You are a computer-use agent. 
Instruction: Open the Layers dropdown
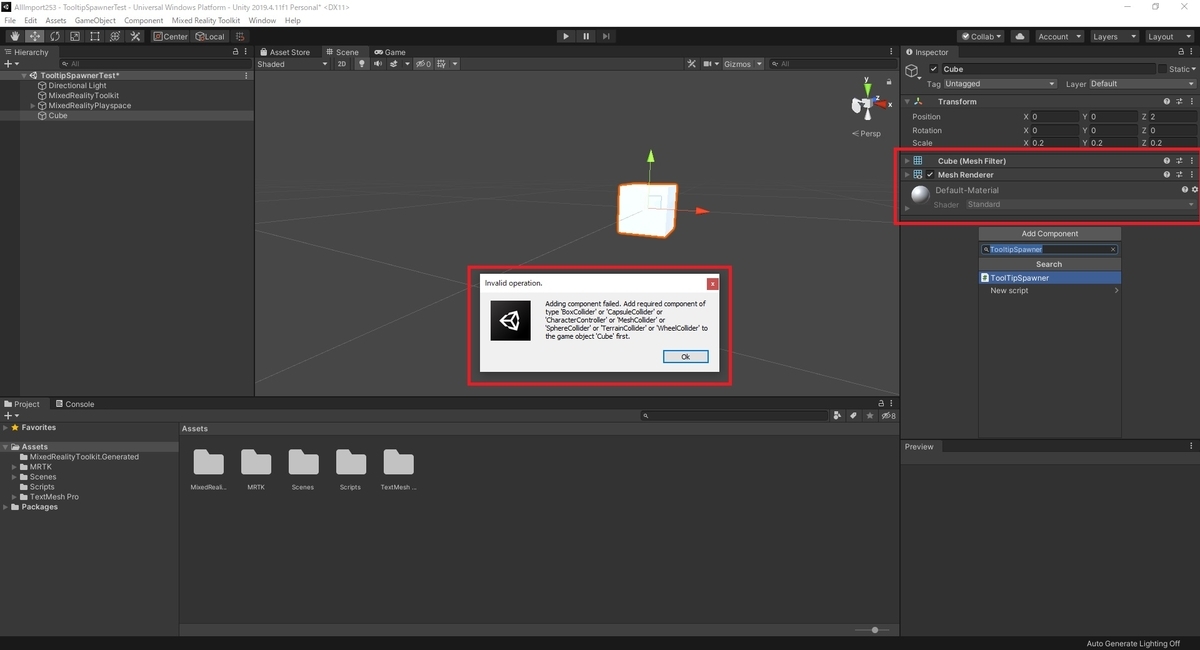[x=1113, y=36]
